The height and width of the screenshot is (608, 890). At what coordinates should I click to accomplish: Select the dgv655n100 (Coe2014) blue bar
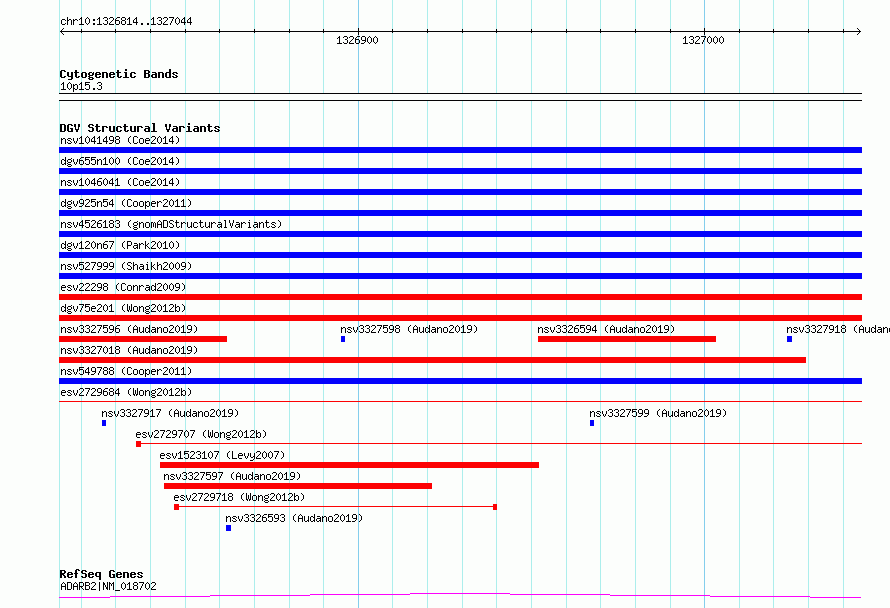pyautogui.click(x=460, y=171)
